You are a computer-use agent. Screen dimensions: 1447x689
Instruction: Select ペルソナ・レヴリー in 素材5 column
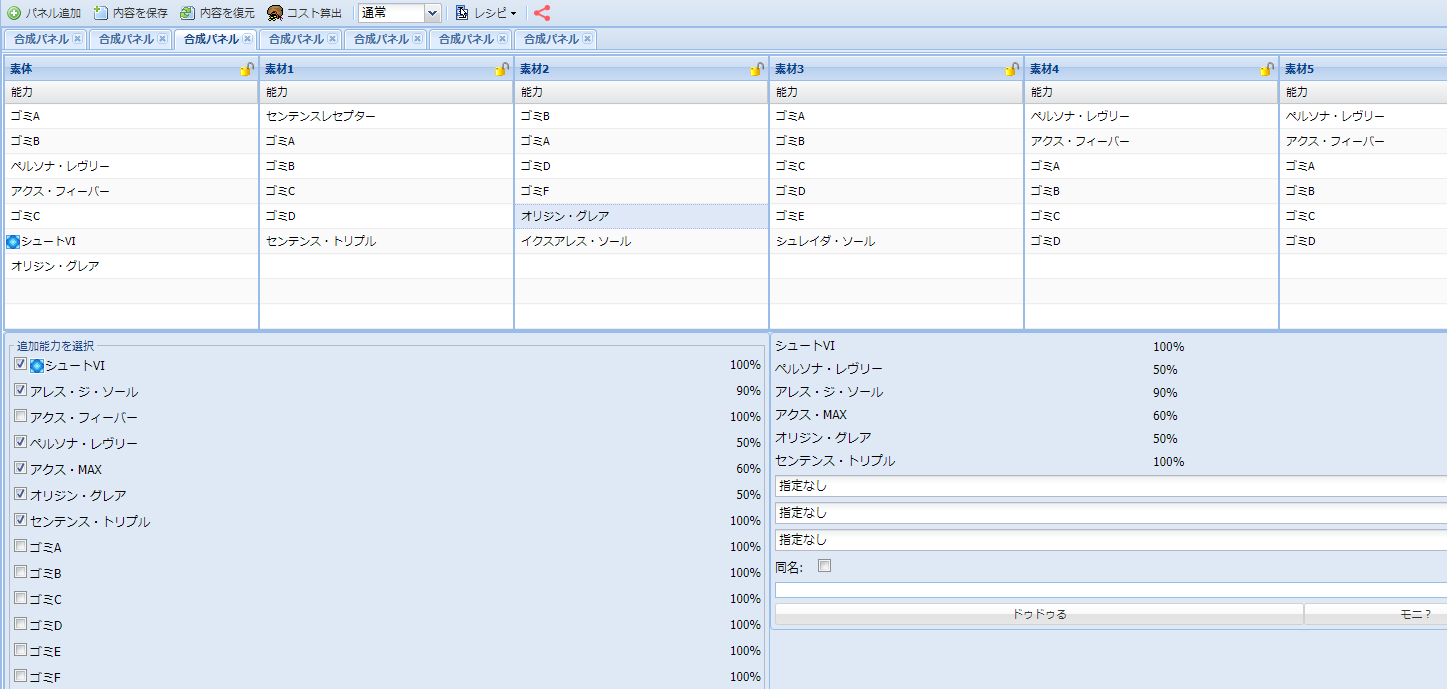coord(1364,116)
